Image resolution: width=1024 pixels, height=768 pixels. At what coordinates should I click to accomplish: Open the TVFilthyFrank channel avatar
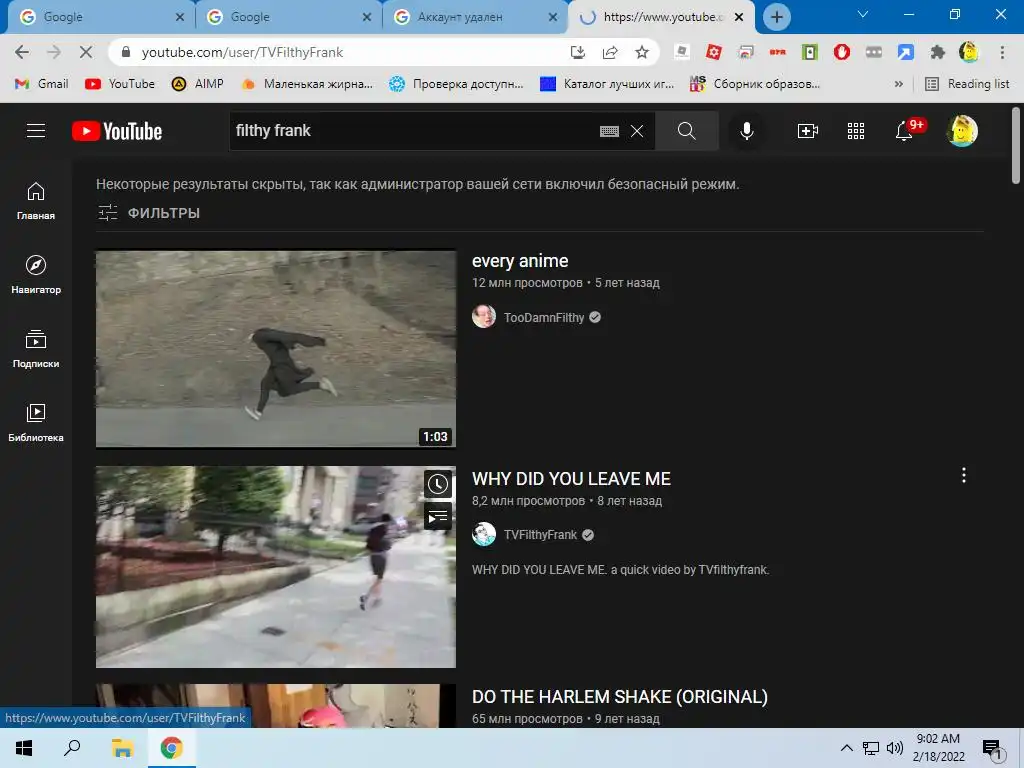coord(484,534)
